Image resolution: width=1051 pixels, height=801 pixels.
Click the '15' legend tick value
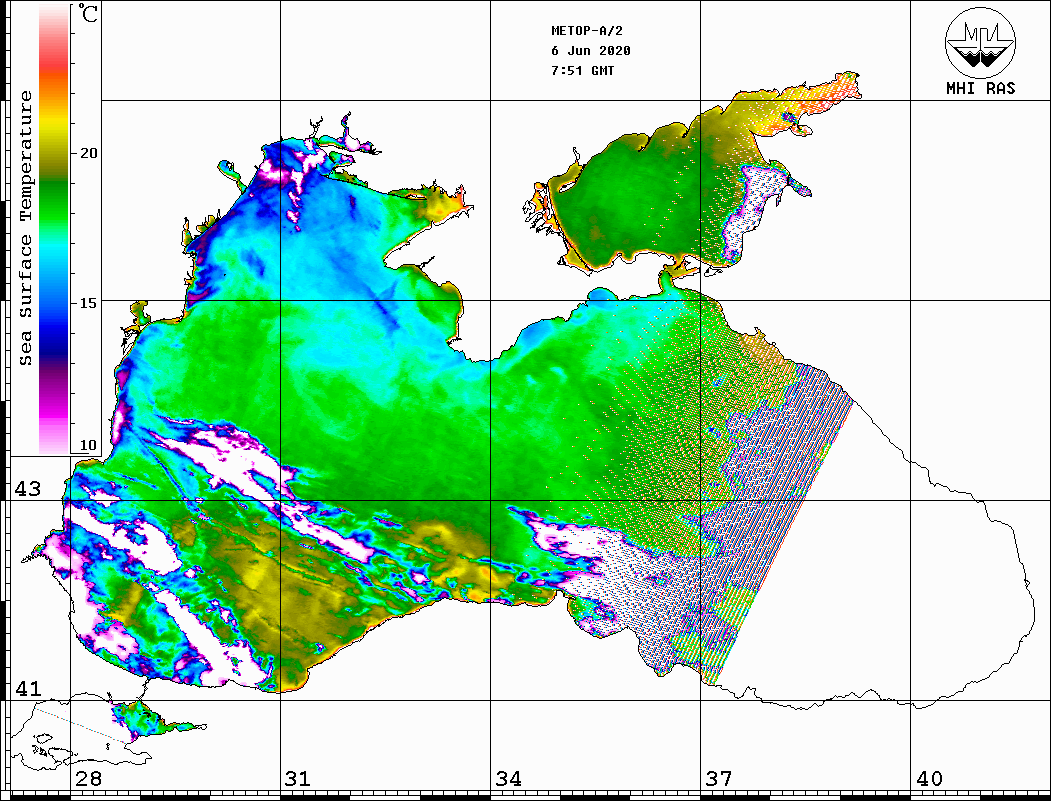pos(88,303)
